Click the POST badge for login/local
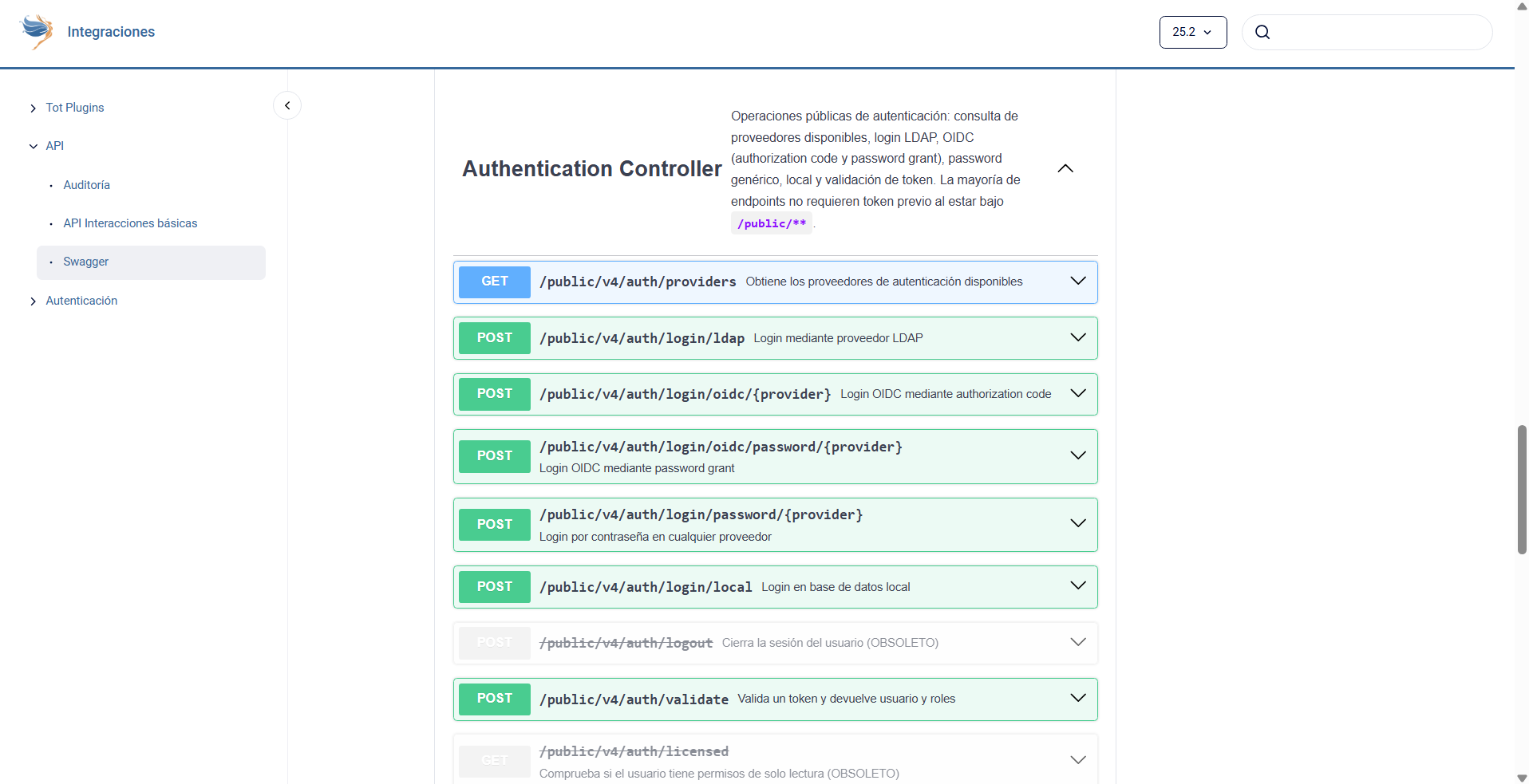The image size is (1529, 784). click(494, 587)
